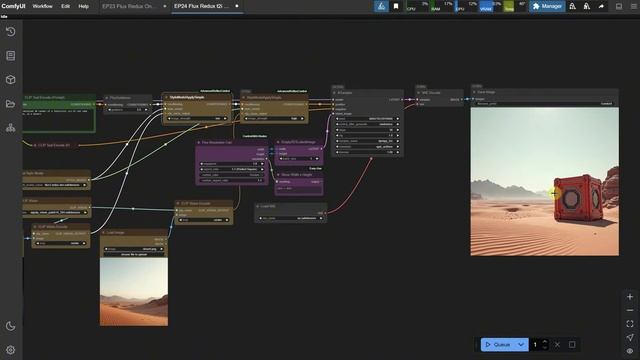Open the vae_name dropdown in Load VAE

pyautogui.click(x=291, y=218)
